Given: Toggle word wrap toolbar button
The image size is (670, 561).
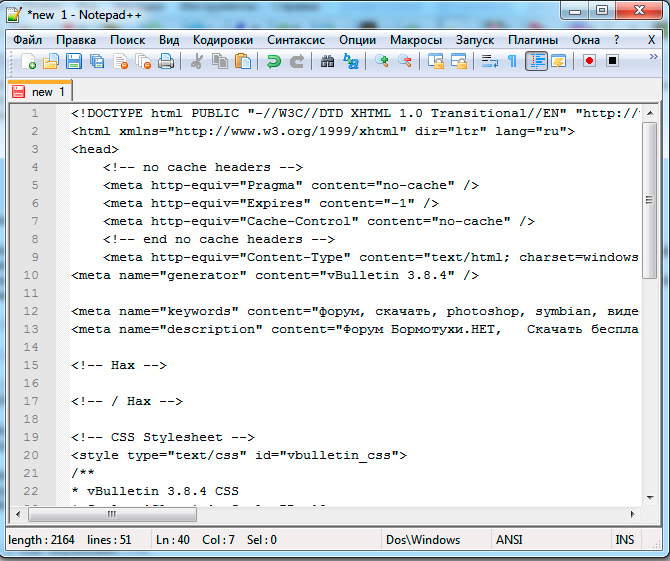Looking at the screenshot, I should (x=489, y=62).
